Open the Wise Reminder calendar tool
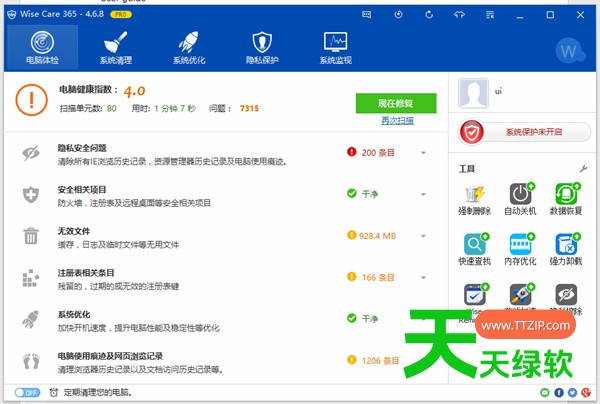Screen dimensions: 600x404 coord(474,295)
